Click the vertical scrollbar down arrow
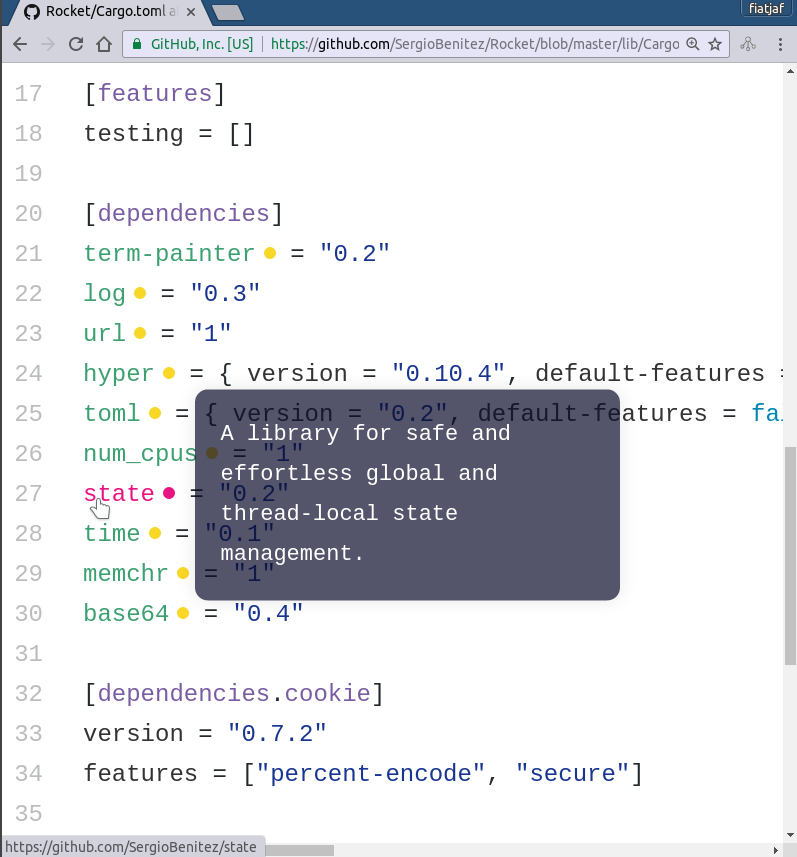This screenshot has height=857, width=797. pyautogui.click(x=790, y=835)
